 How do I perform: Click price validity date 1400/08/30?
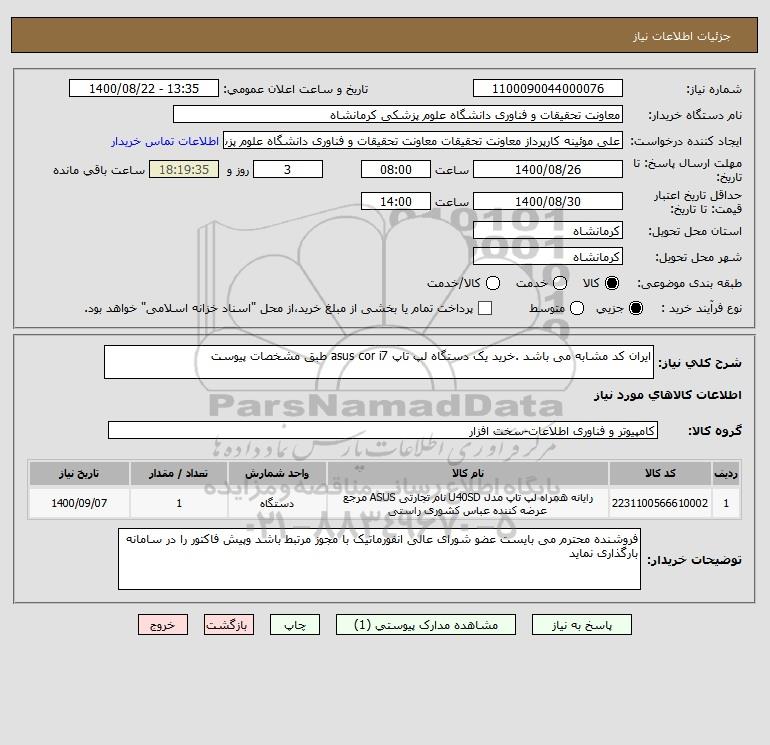[548, 201]
